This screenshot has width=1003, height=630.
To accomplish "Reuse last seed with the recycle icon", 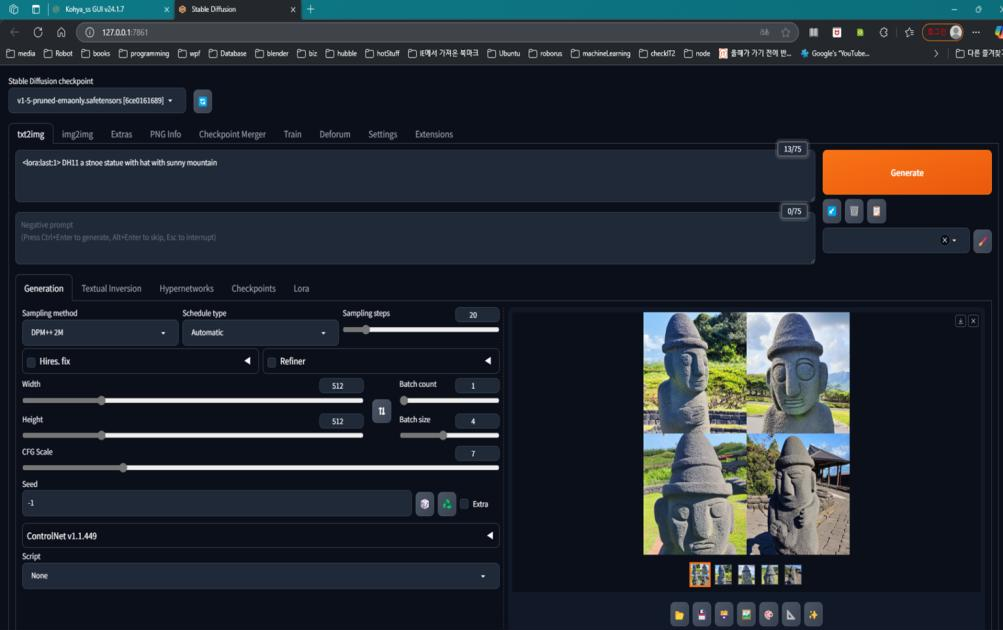I will 447,504.
